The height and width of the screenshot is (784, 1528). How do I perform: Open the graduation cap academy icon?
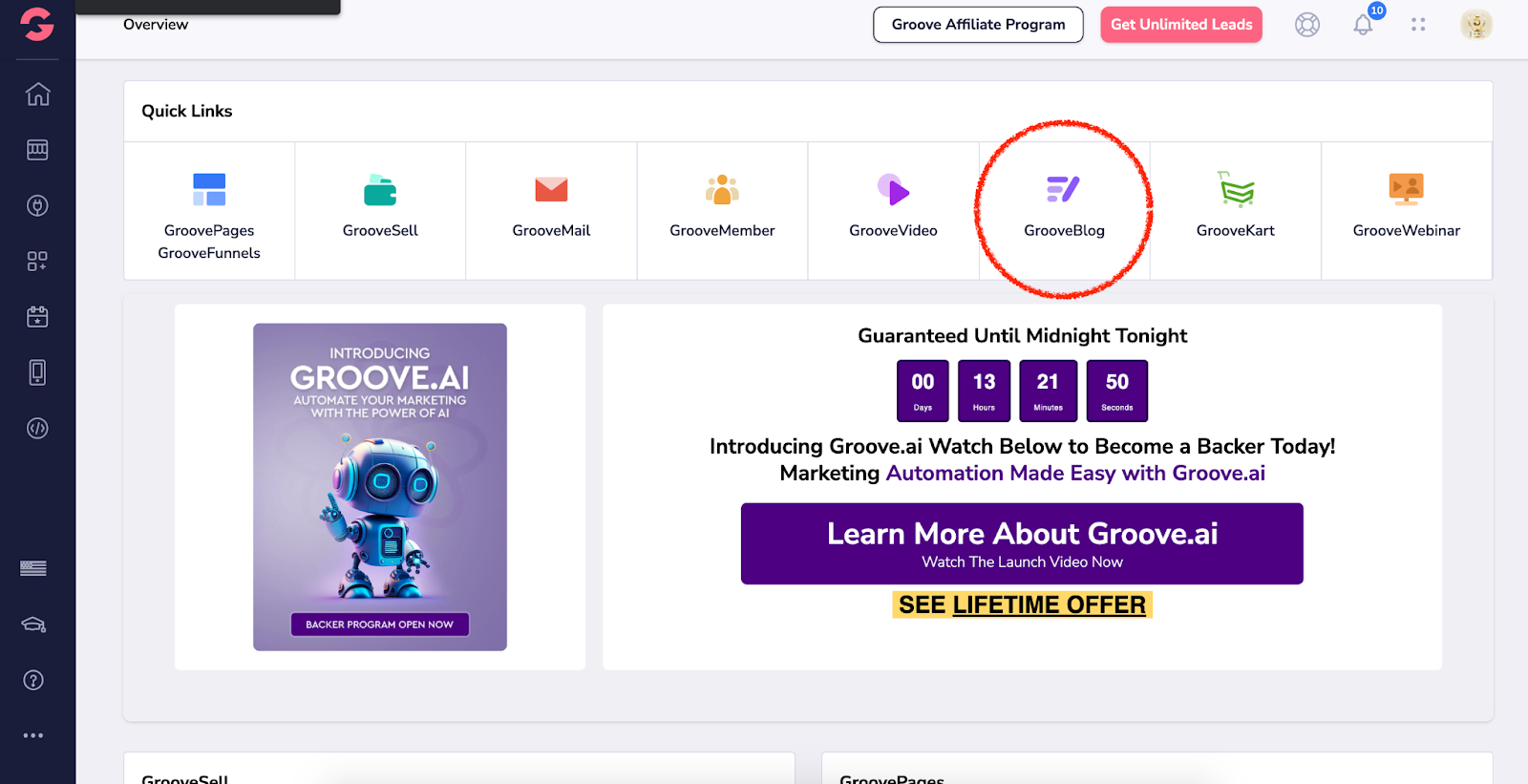[x=33, y=625]
